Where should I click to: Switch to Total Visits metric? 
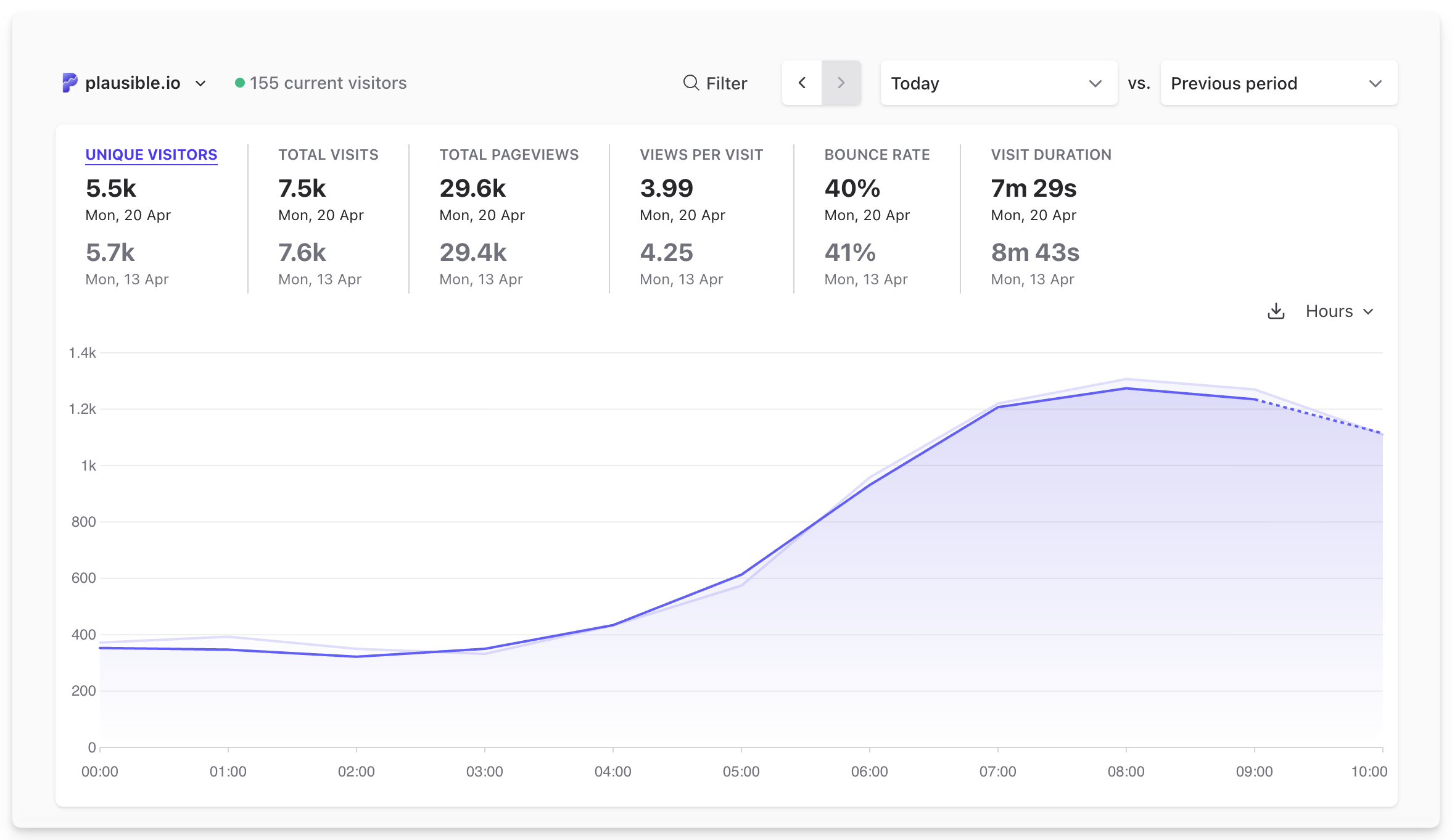(328, 155)
